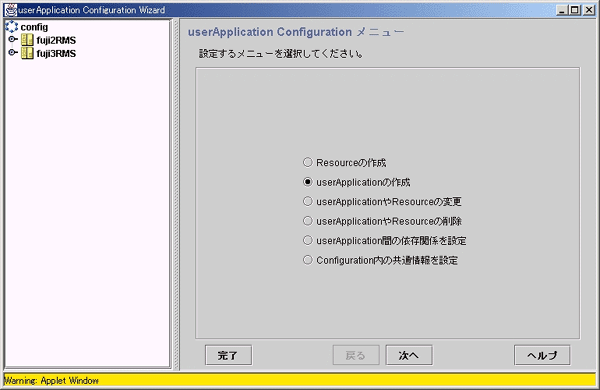The width and height of the screenshot is (600, 390).
Task: Click the 完了 button
Action: tap(228, 355)
